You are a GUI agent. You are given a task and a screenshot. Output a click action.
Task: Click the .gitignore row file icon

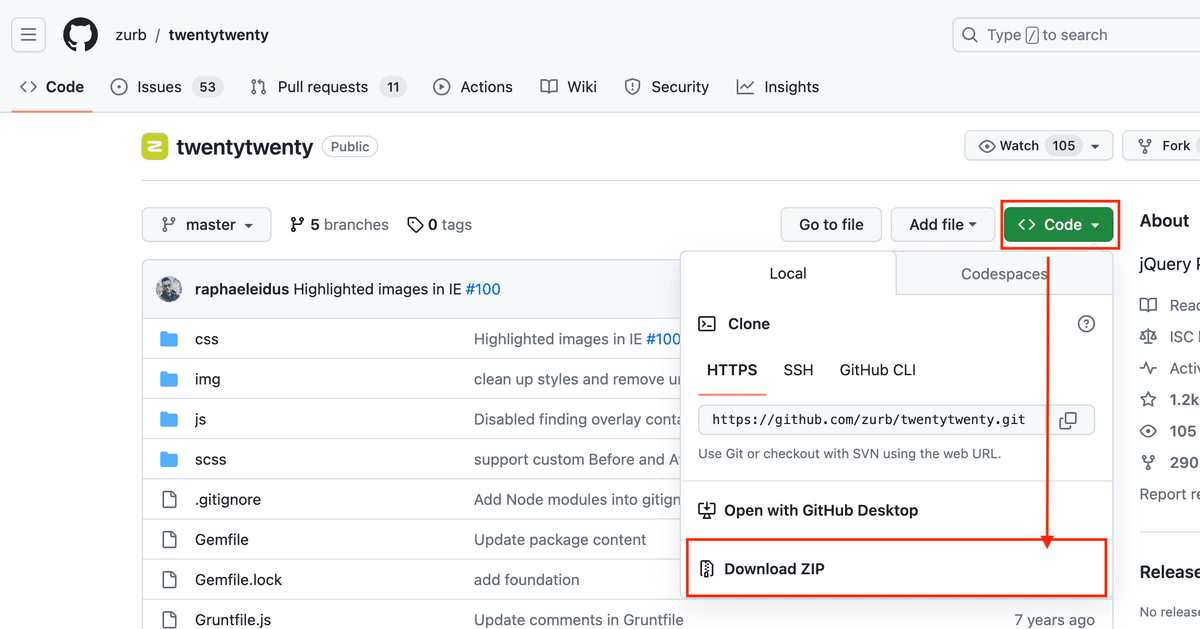[169, 499]
